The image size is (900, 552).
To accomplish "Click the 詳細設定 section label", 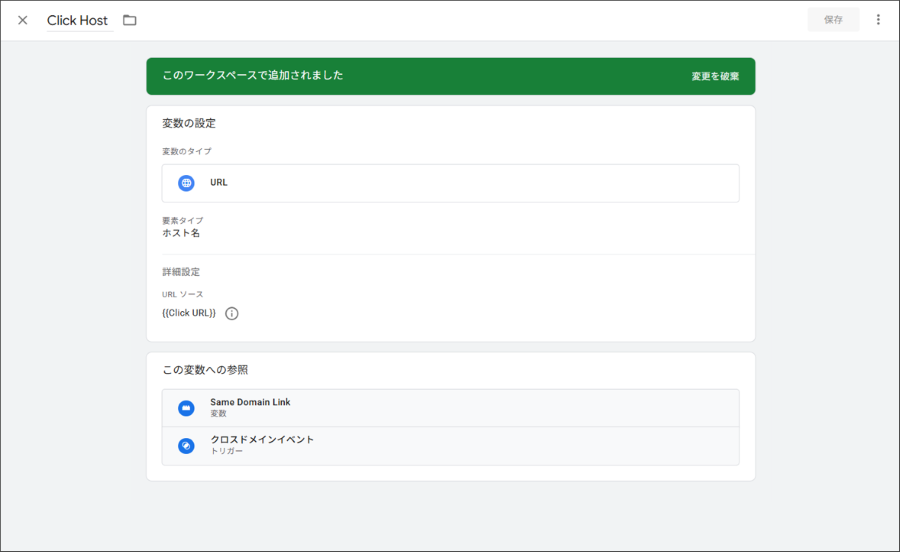I will (181, 272).
